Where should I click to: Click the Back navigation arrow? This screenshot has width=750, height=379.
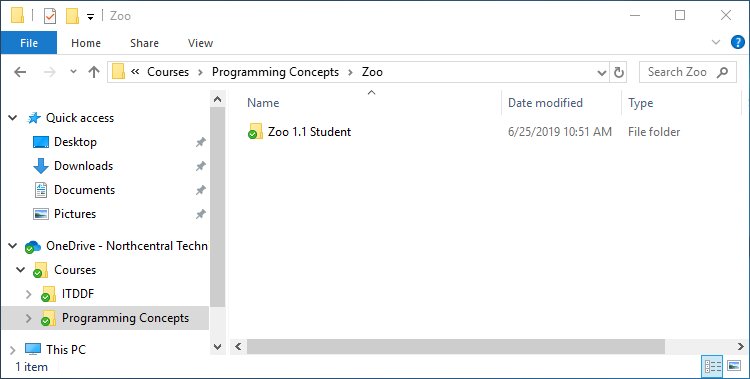[20, 72]
